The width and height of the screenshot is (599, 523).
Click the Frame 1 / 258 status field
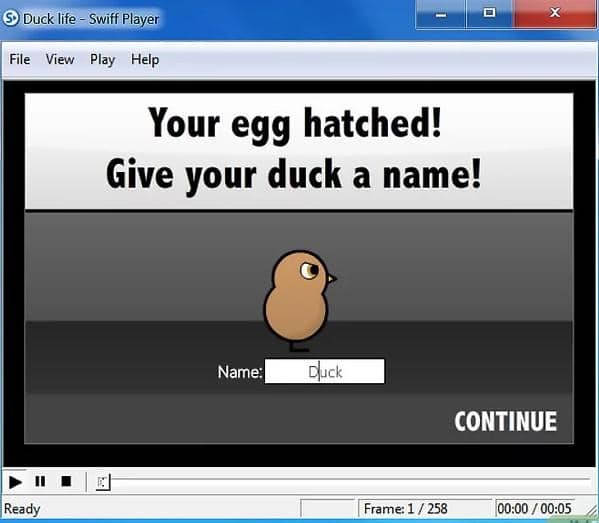point(424,508)
